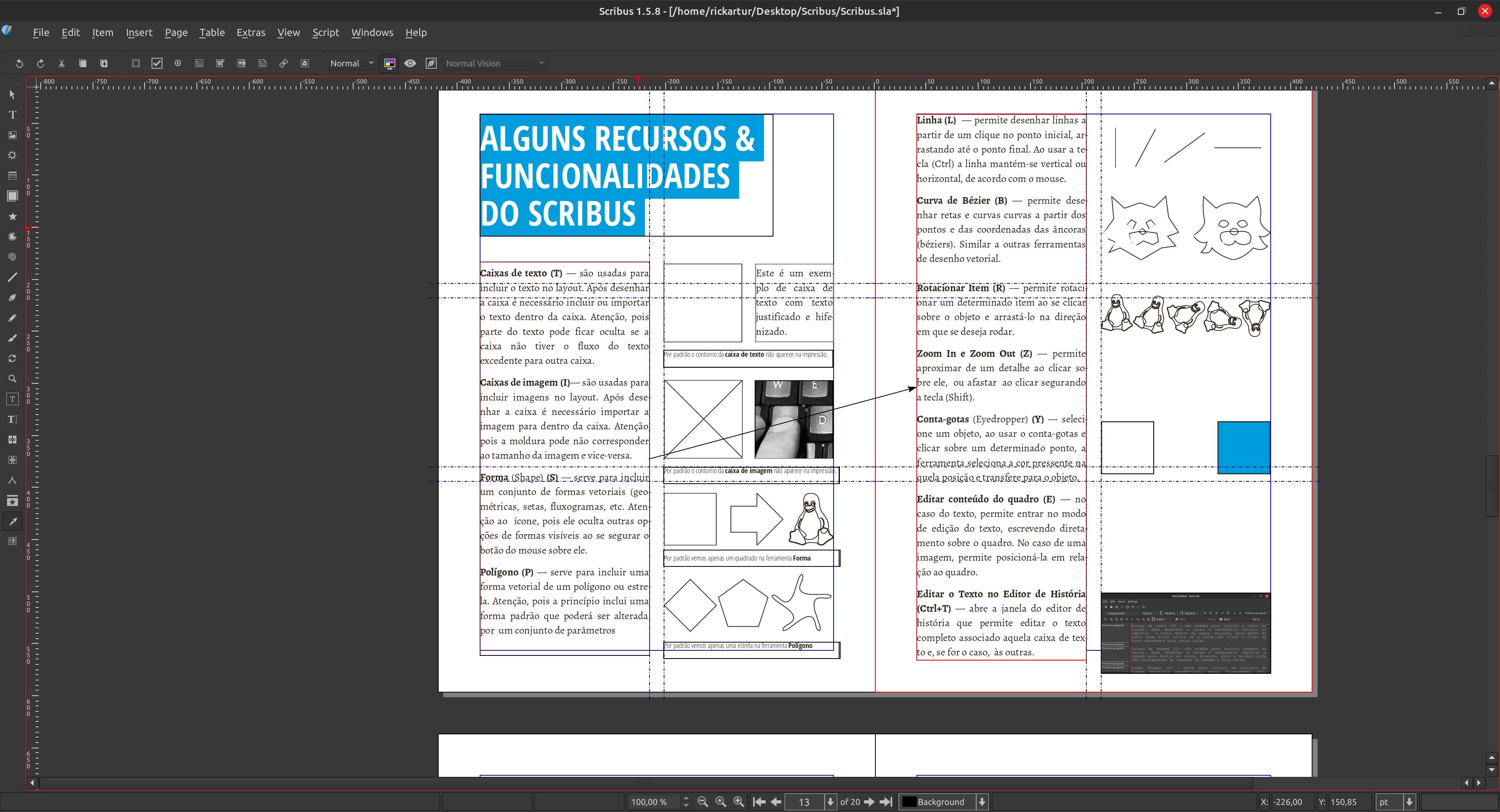This screenshot has width=1500, height=812.
Task: Click the zoom percentage stepper arrows
Action: pyautogui.click(x=686, y=801)
